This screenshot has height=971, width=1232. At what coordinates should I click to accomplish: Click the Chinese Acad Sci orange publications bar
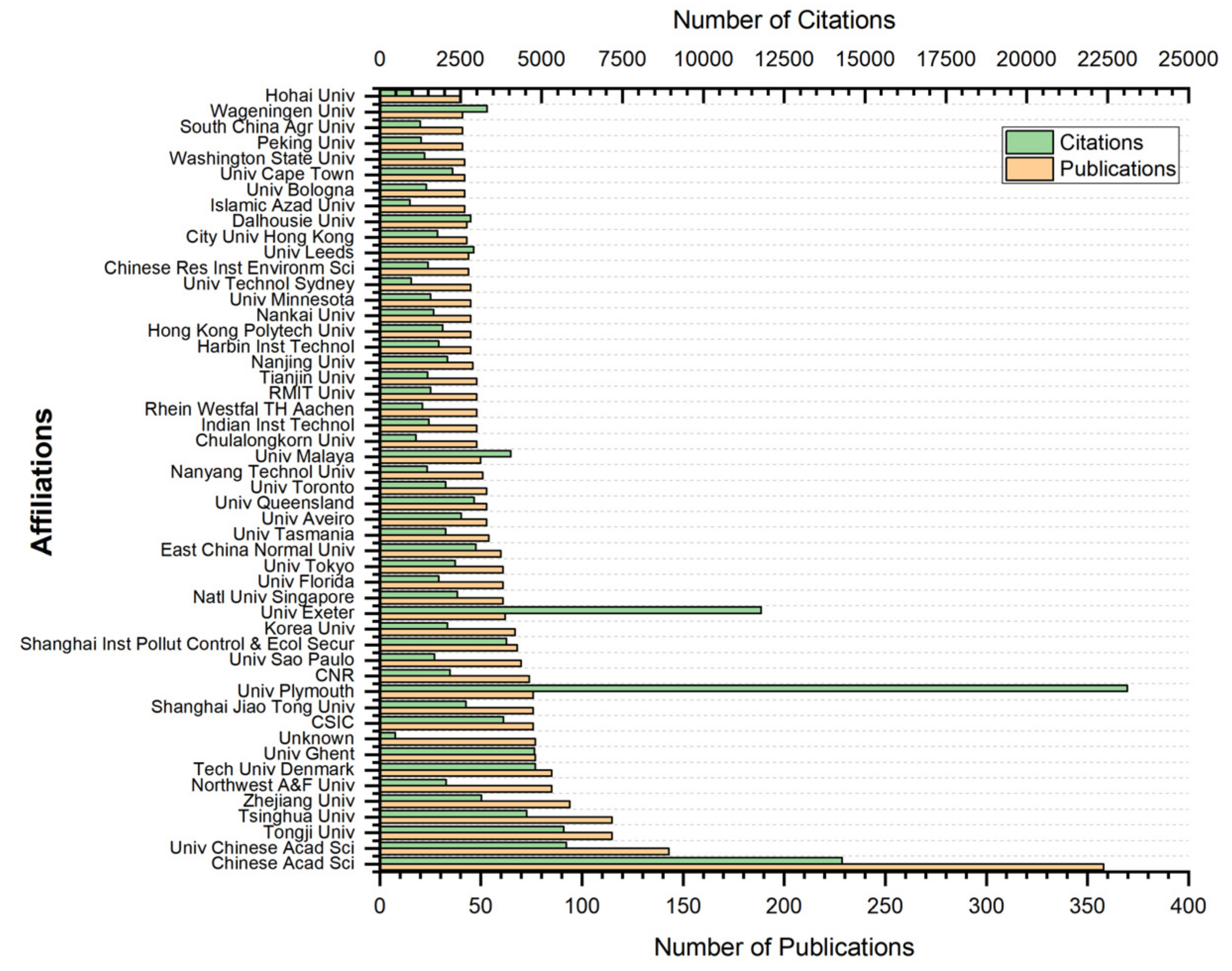(x=742, y=867)
